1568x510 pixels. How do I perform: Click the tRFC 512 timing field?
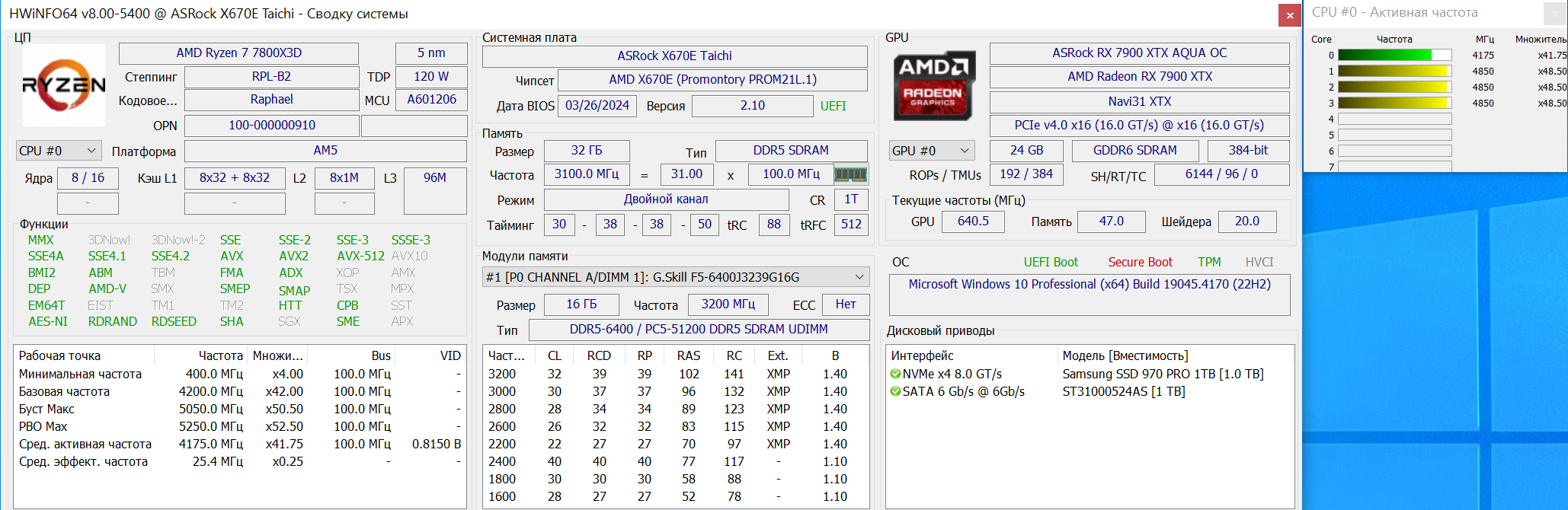851,225
